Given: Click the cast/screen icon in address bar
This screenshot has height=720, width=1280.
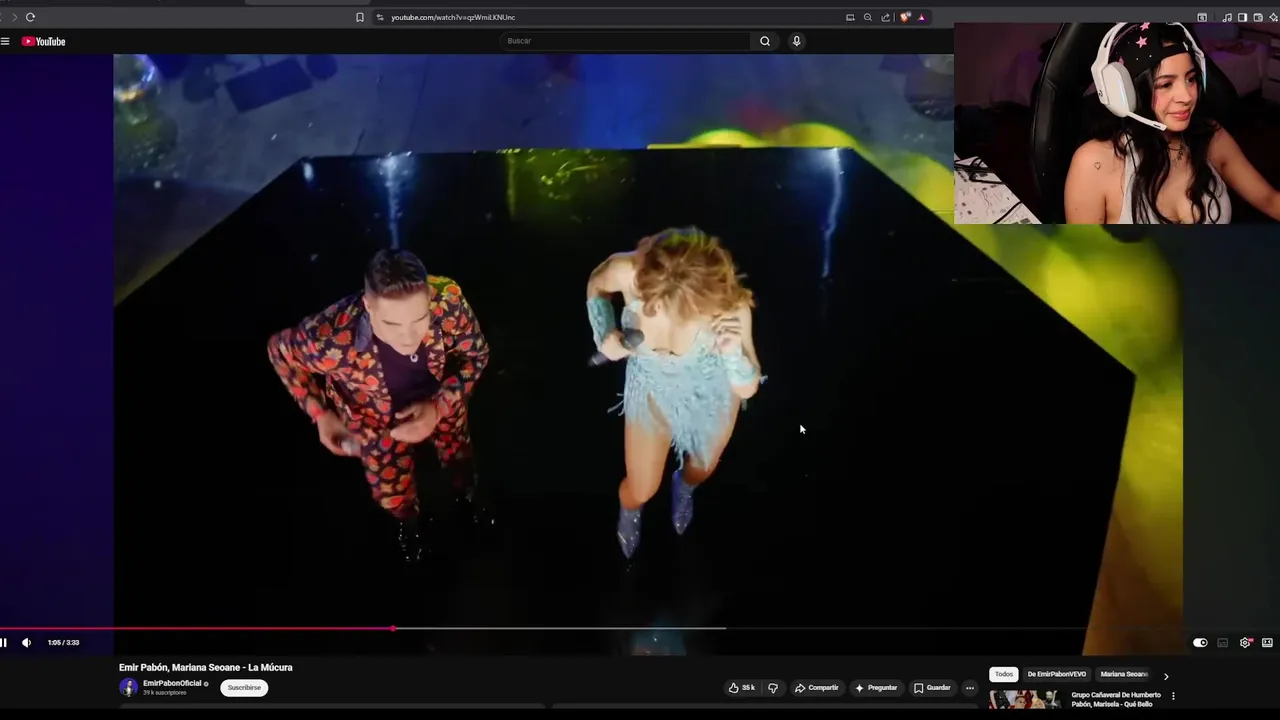Looking at the screenshot, I should point(850,17).
